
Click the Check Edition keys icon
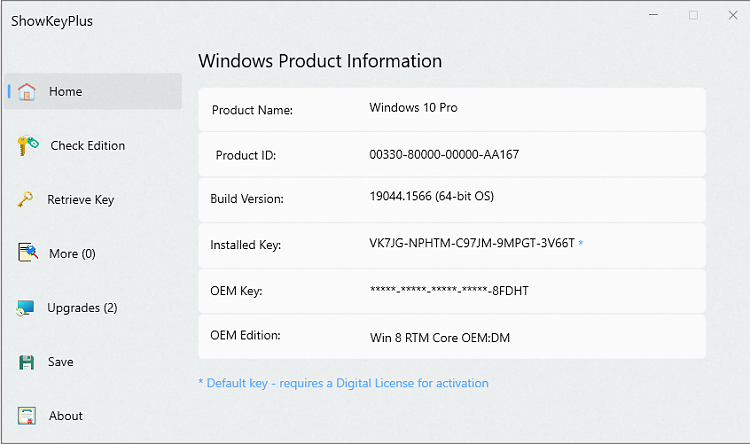28,145
